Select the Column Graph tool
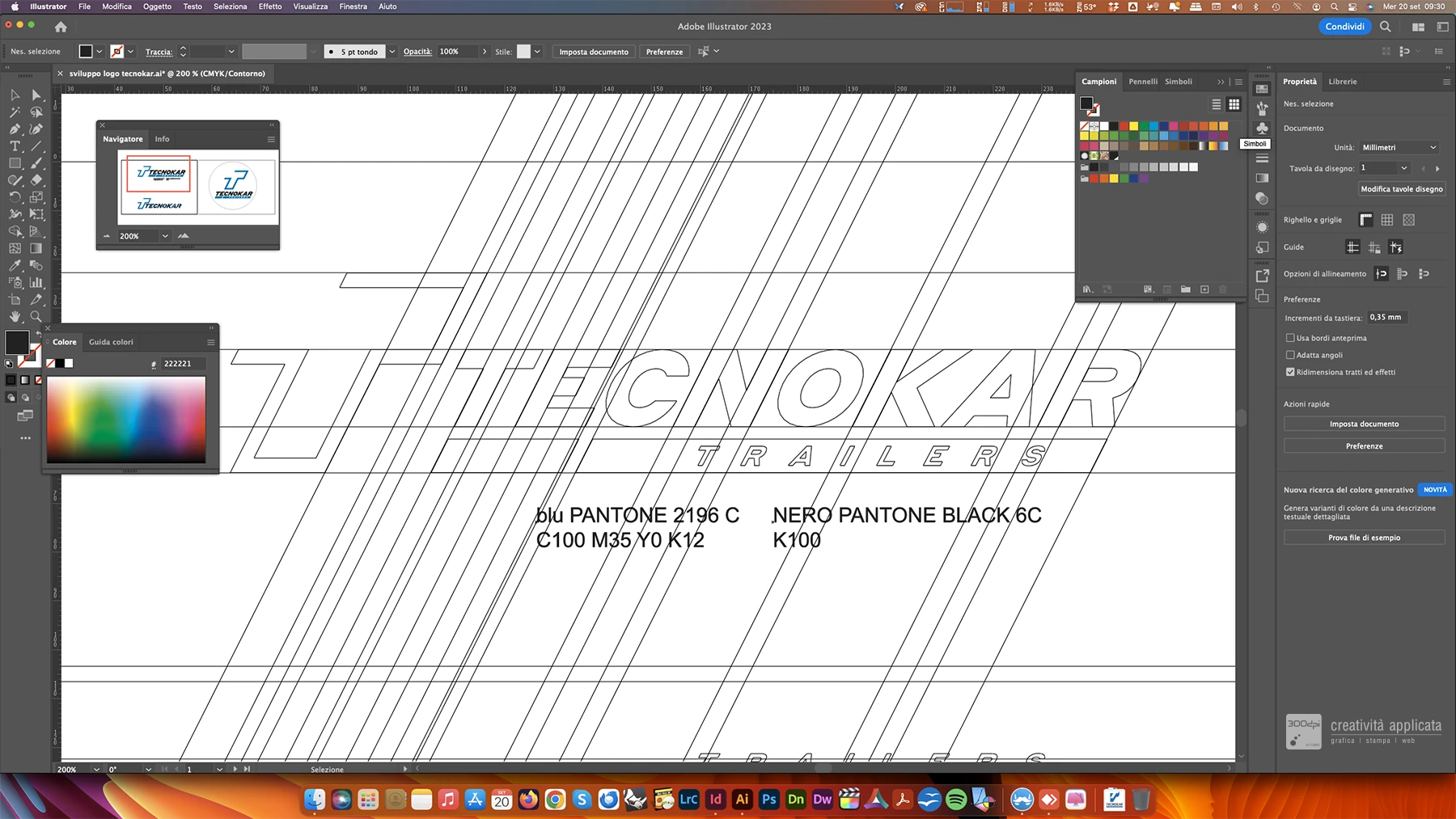The width and height of the screenshot is (1456, 819). [36, 282]
